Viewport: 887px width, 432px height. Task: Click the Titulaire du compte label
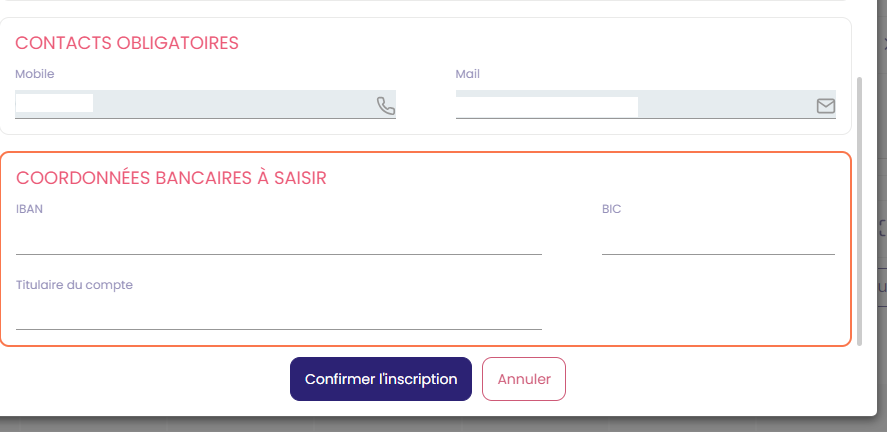pos(74,285)
